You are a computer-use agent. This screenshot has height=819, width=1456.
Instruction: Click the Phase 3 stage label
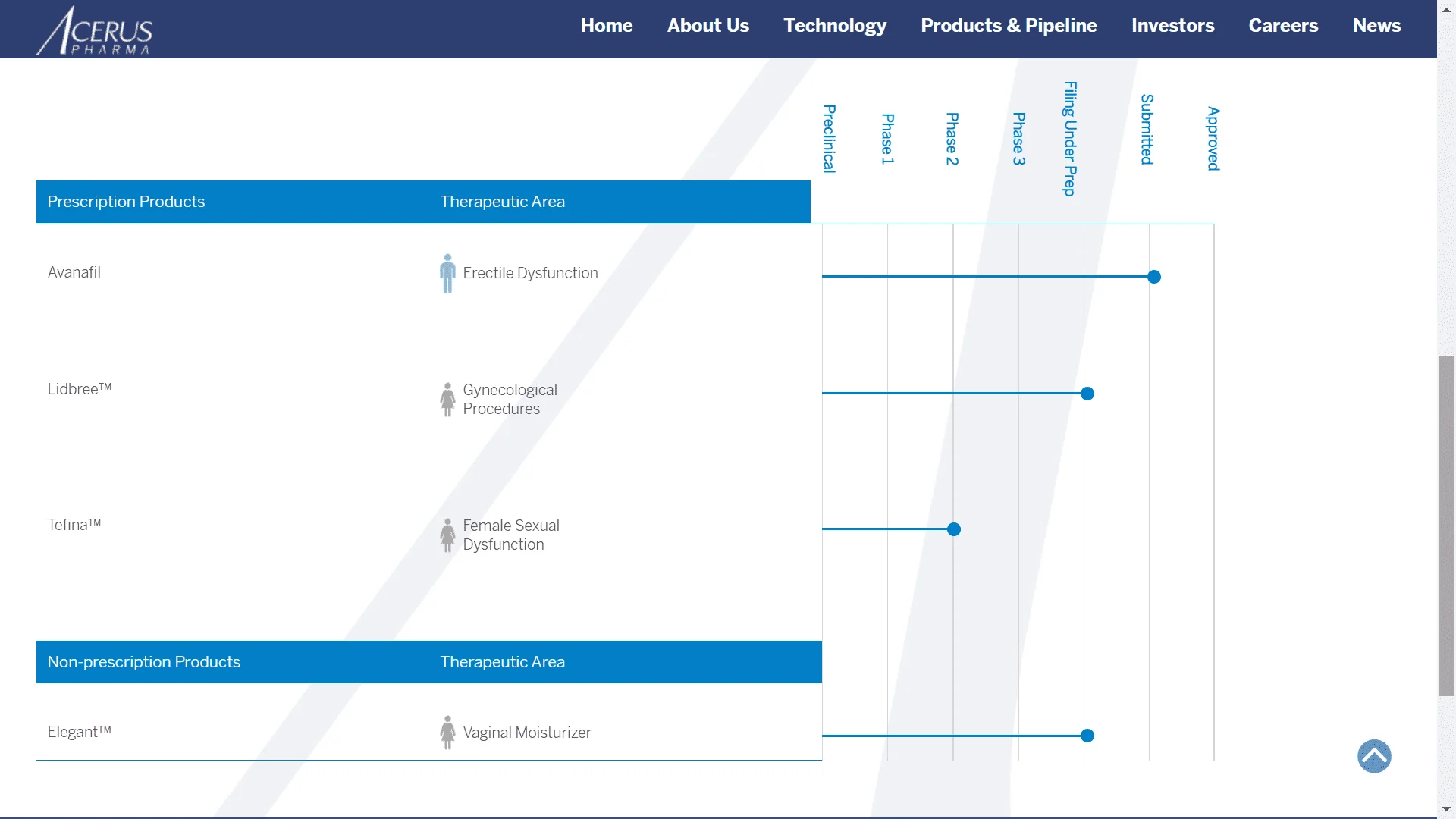click(1019, 139)
